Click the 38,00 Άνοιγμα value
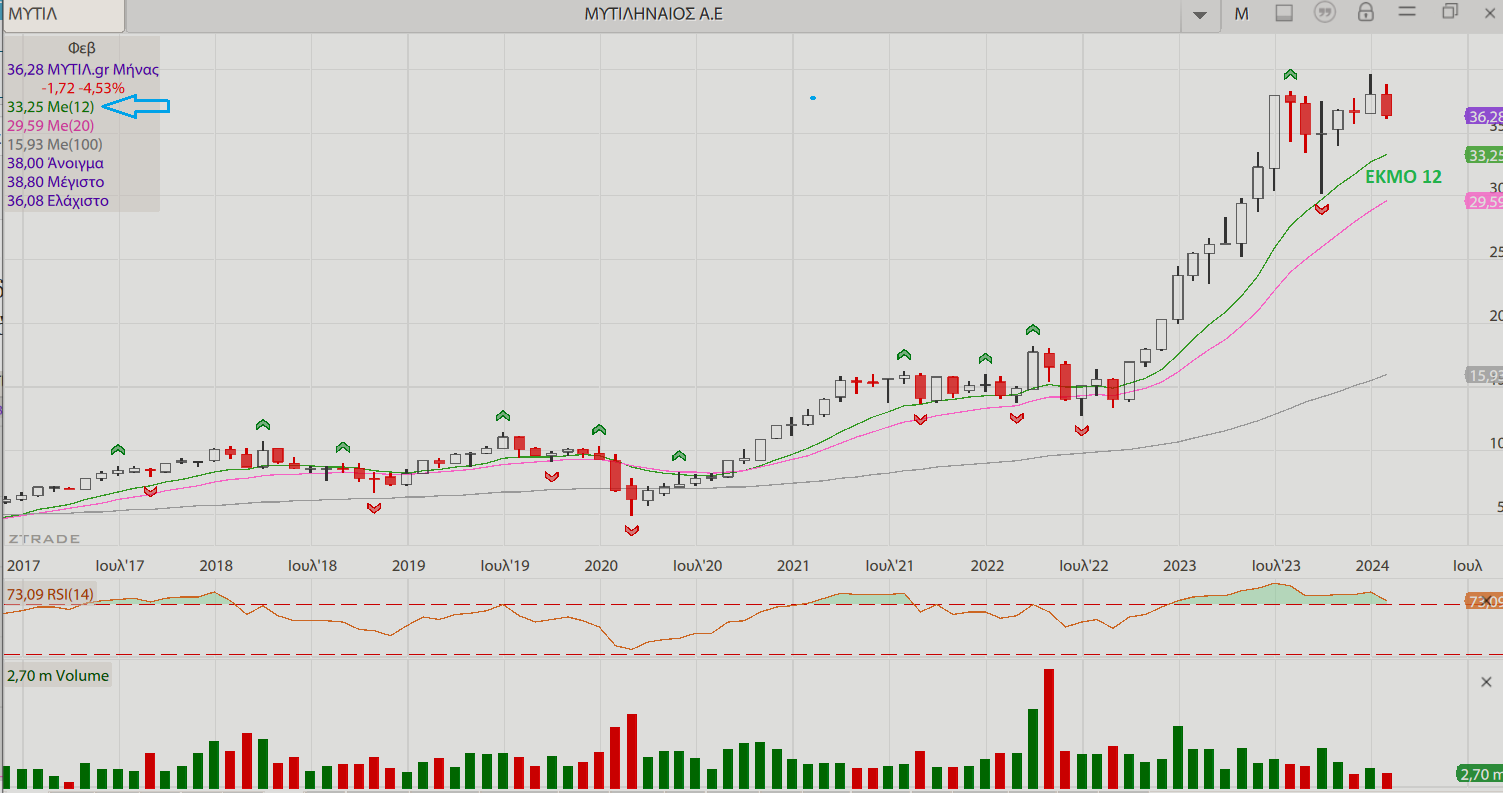 55,163
